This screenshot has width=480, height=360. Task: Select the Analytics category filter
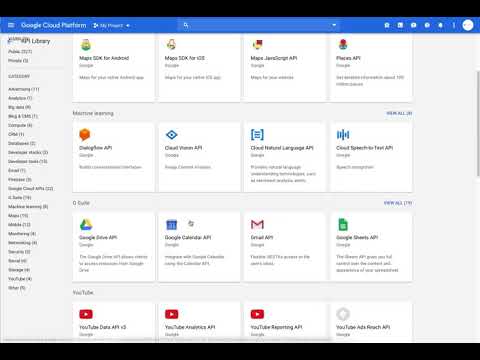click(x=20, y=98)
